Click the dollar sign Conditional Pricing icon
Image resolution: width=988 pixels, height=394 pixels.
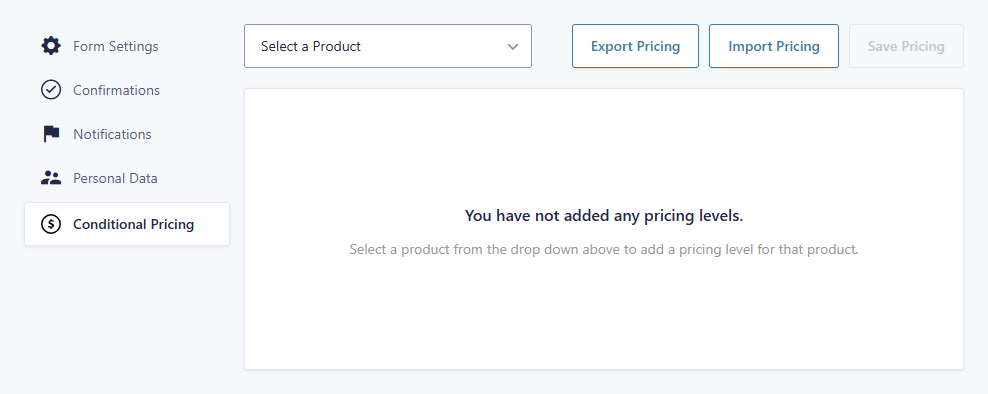coord(51,224)
